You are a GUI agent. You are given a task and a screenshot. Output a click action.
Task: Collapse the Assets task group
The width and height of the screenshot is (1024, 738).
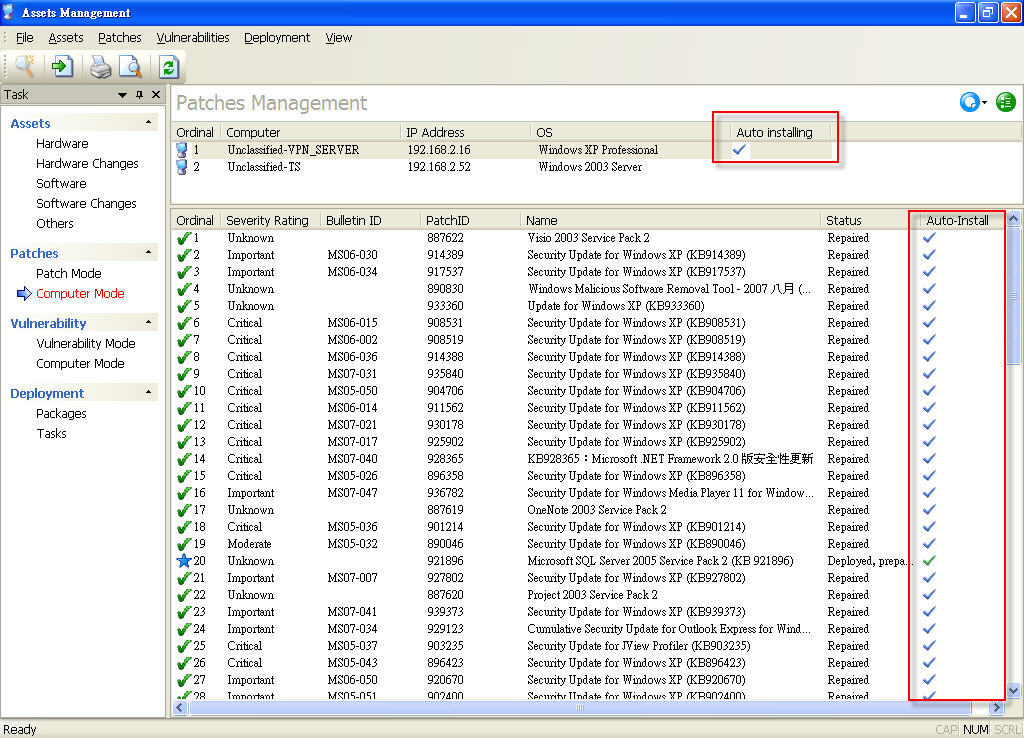(148, 122)
